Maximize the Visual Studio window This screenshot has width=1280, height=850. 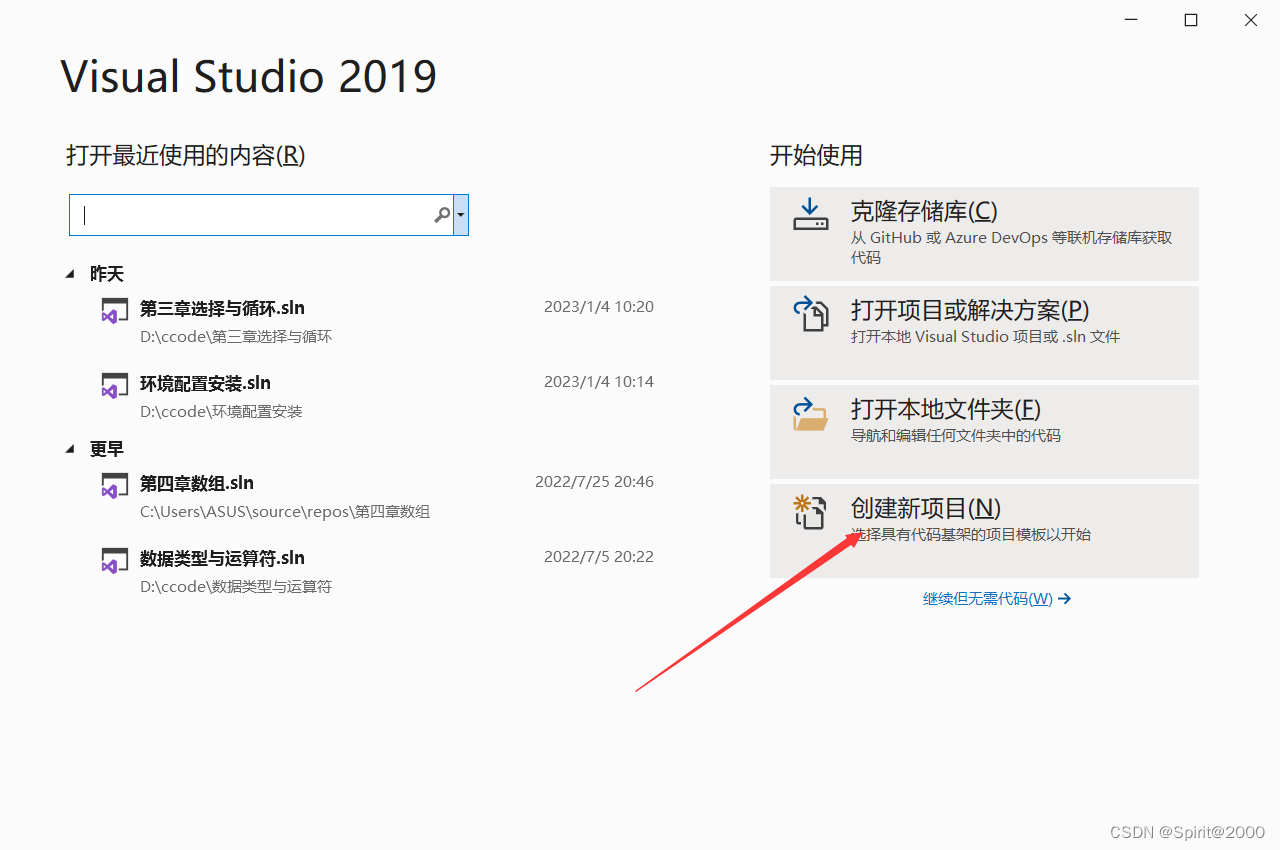pyautogui.click(x=1191, y=20)
